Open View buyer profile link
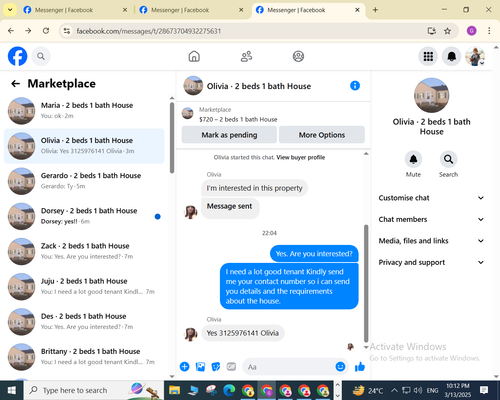500x400 pixels. [300, 157]
